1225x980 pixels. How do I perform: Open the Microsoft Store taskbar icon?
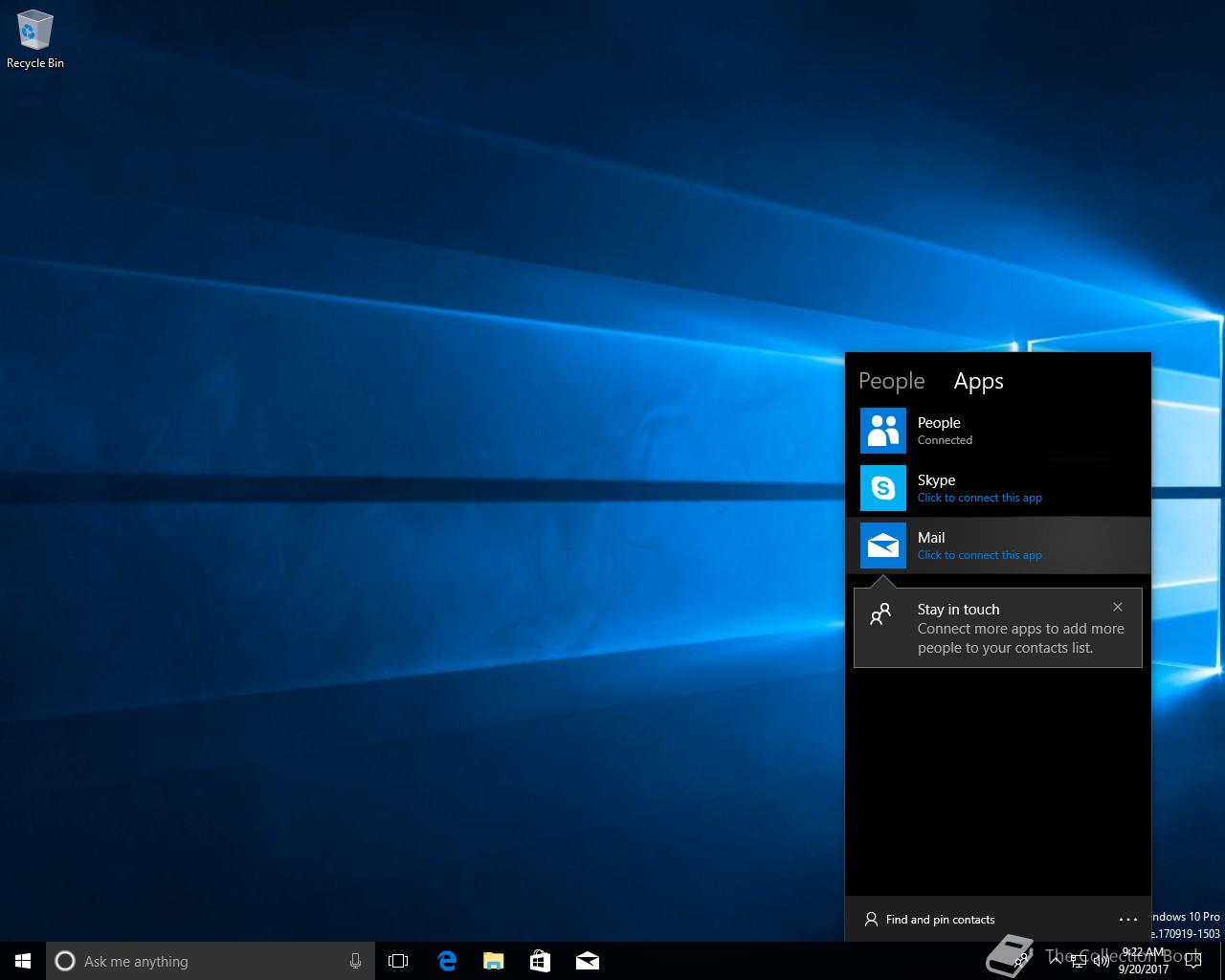(540, 961)
